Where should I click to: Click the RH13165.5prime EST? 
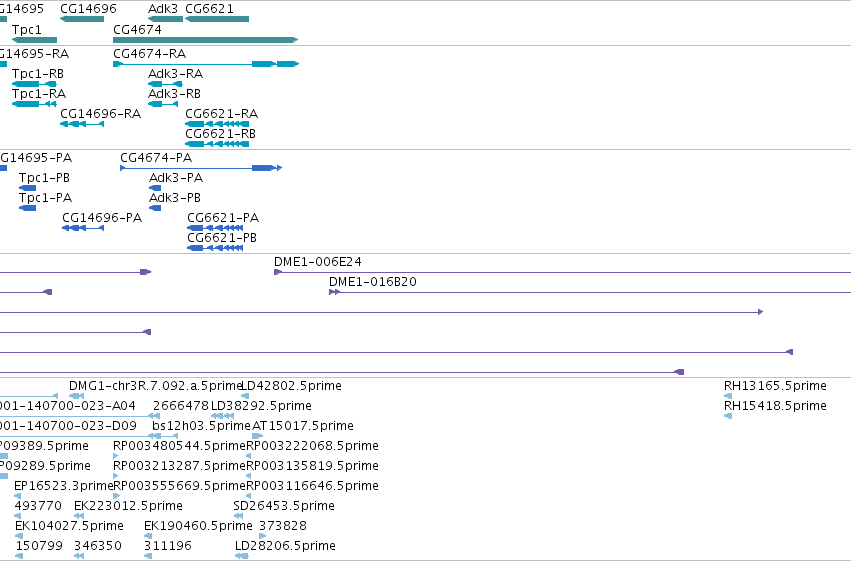click(728, 396)
